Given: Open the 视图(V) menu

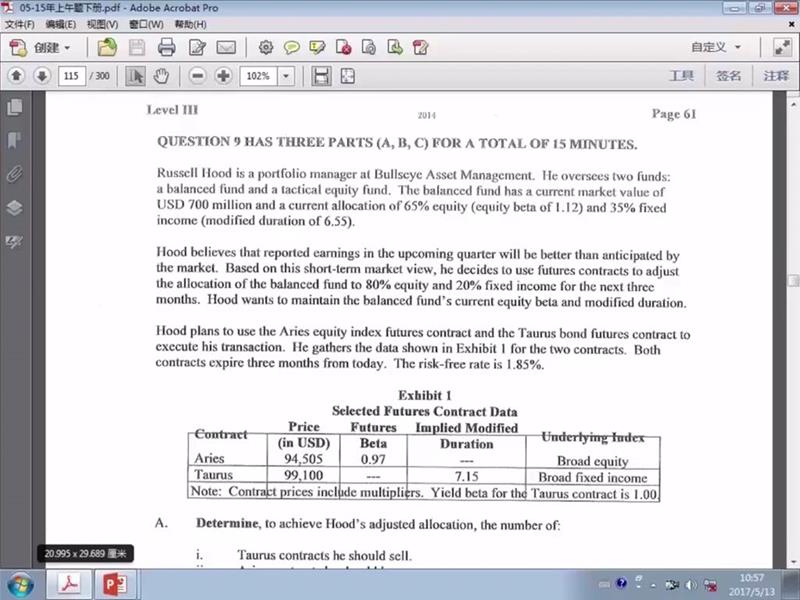Looking at the screenshot, I should click(x=103, y=24).
